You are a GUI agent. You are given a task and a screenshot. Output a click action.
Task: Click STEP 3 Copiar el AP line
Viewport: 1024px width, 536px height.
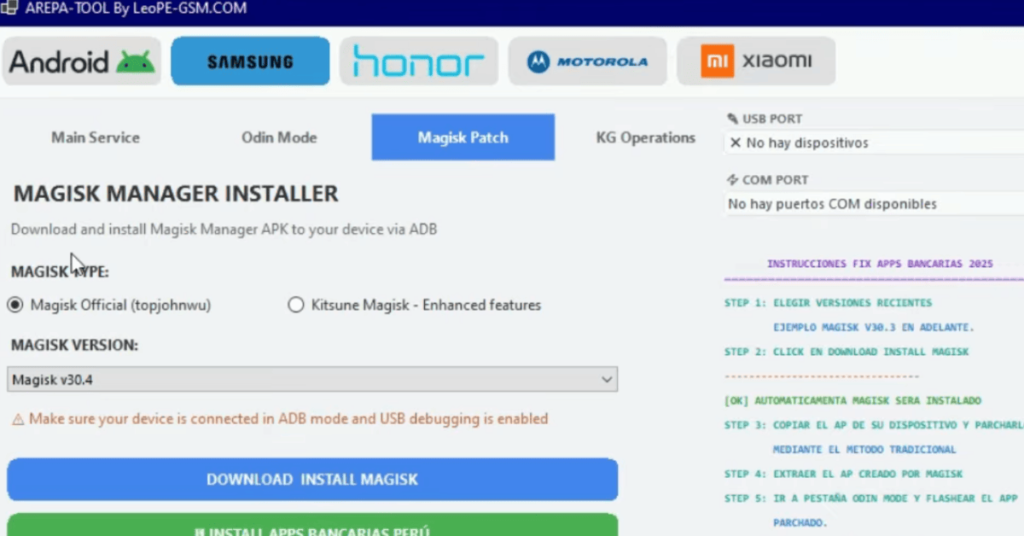tap(874, 425)
